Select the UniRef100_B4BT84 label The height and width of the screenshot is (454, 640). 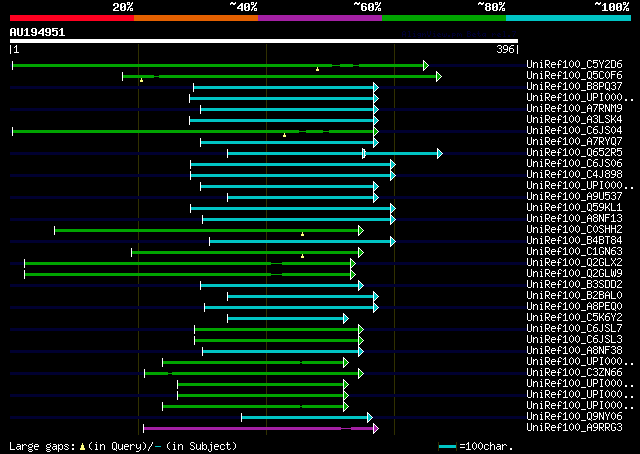(574, 240)
